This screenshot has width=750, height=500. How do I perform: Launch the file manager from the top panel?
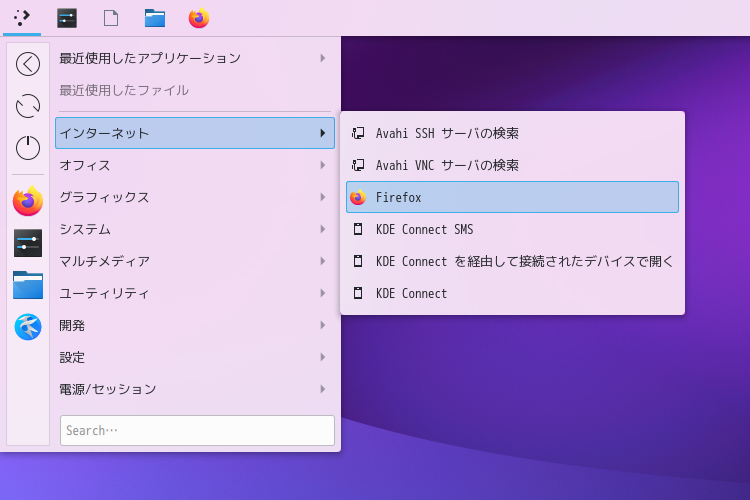coord(155,18)
